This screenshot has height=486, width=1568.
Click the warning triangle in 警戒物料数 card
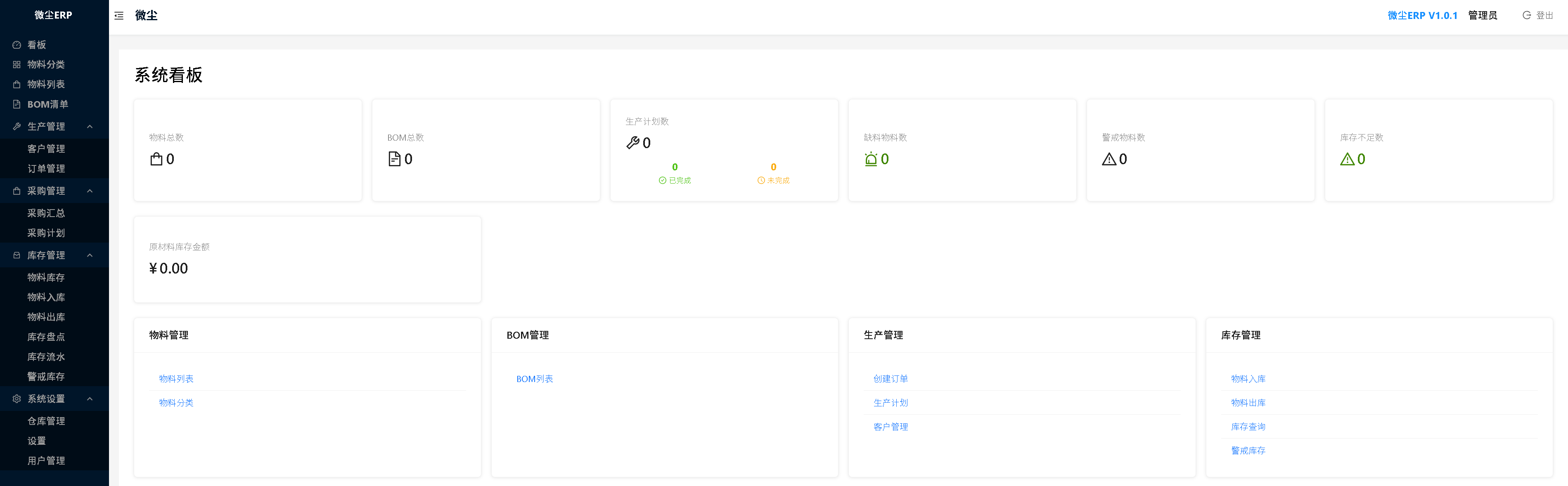[x=1109, y=159]
